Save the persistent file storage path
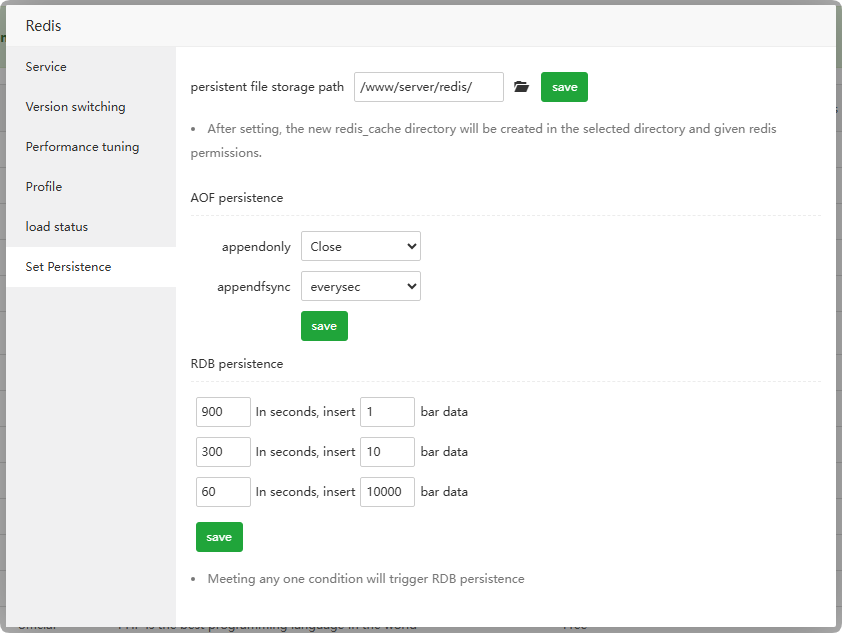This screenshot has width=842, height=633. click(x=564, y=87)
